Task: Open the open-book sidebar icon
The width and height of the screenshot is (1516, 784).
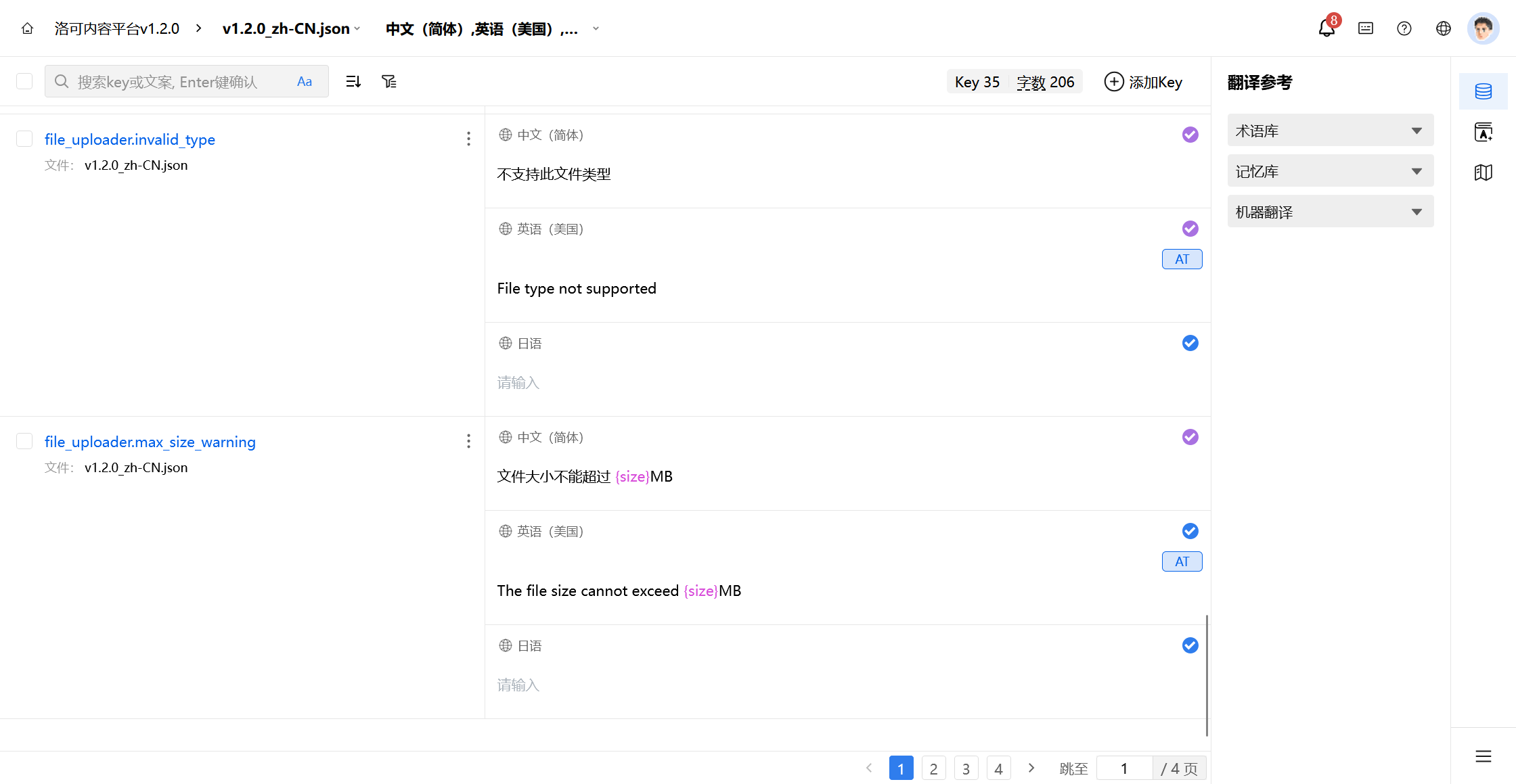Action: coord(1484,172)
